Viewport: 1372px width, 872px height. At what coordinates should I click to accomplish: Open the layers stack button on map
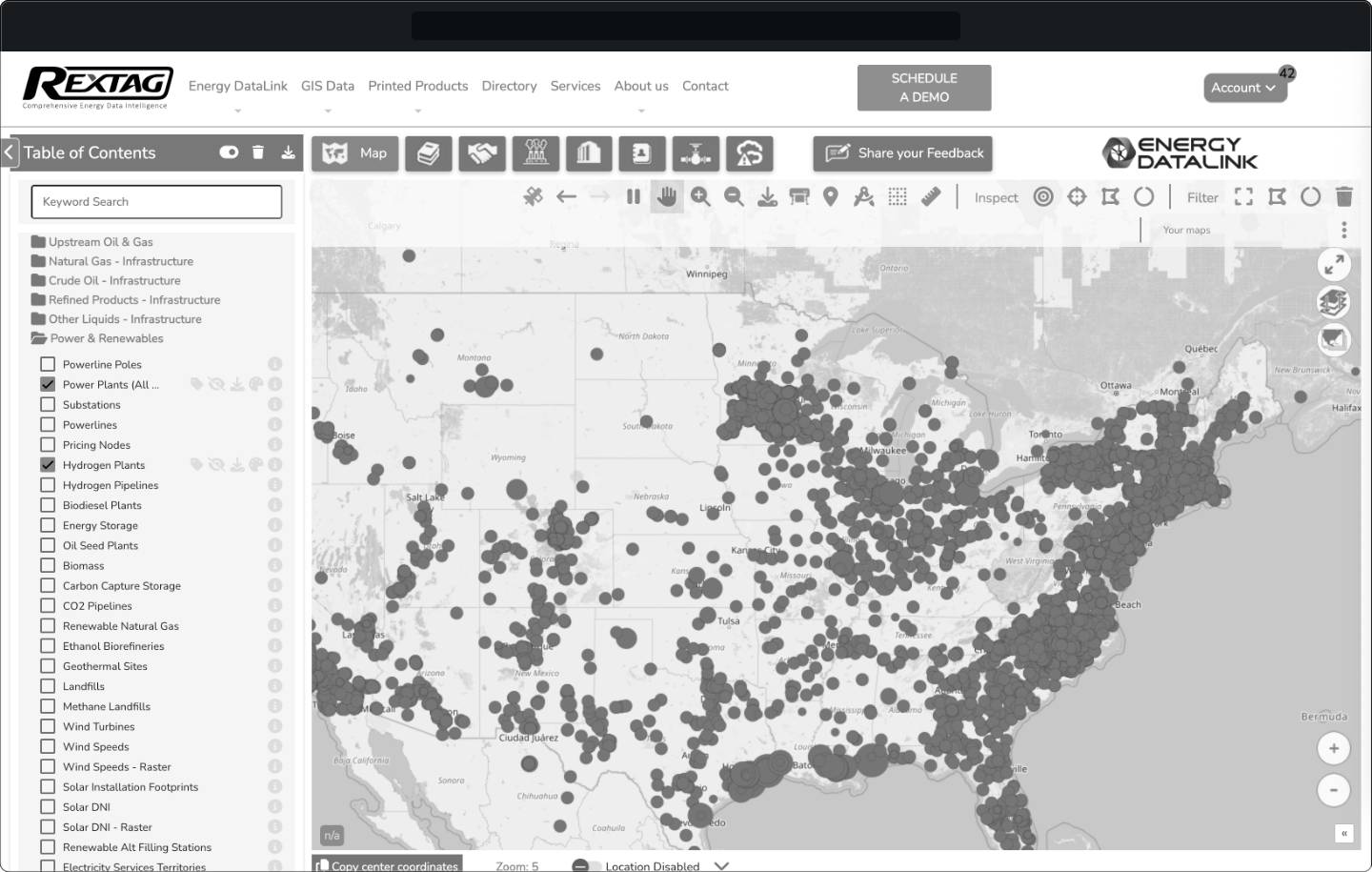[1334, 303]
